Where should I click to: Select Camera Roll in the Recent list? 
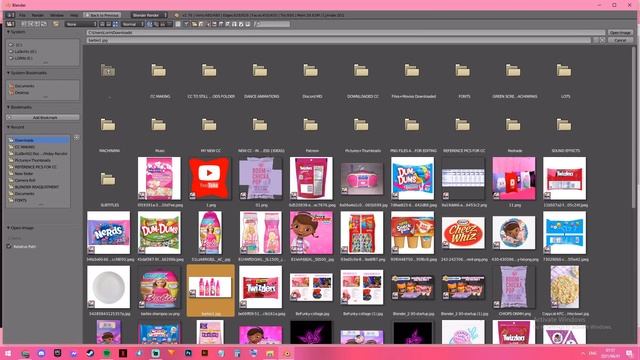point(38,180)
